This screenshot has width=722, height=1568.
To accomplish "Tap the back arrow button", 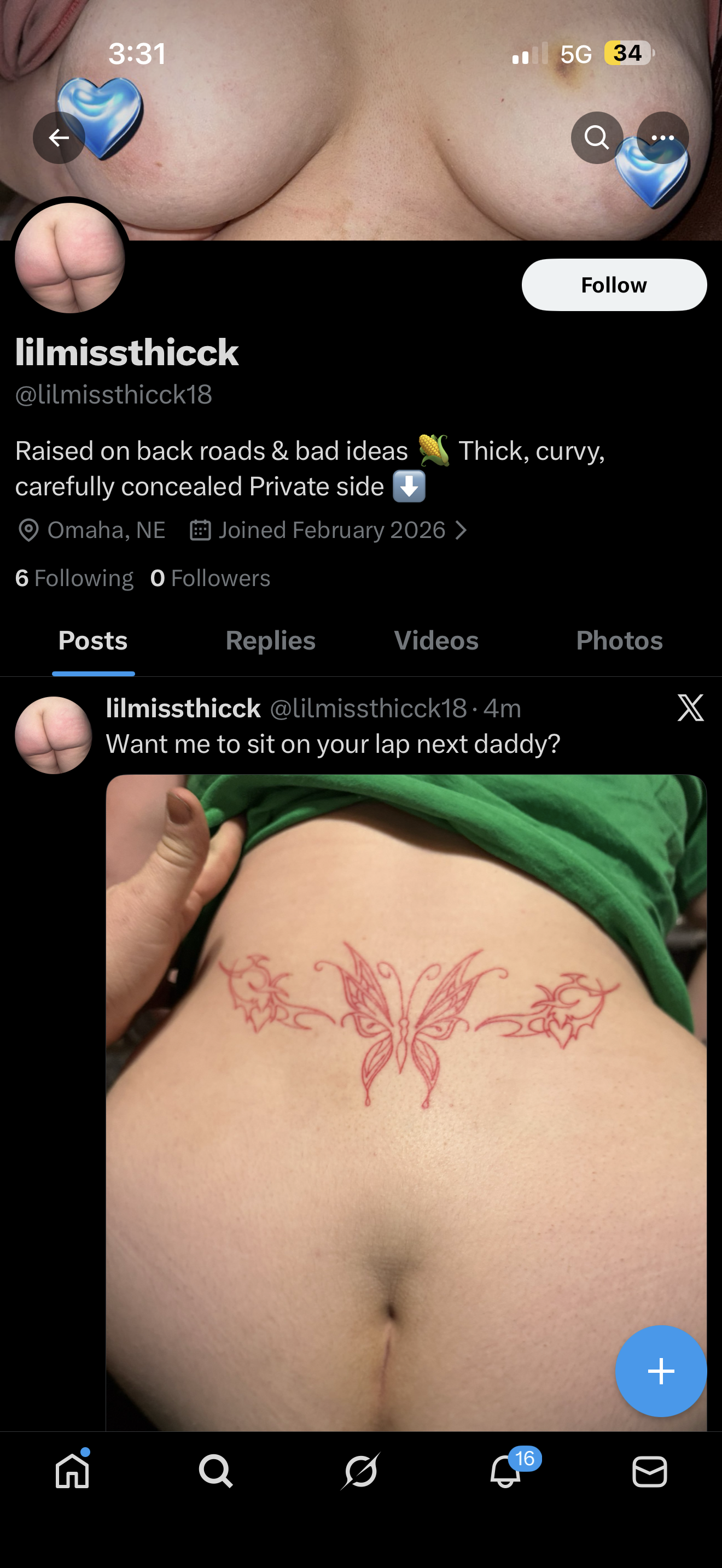I will pos(59,138).
